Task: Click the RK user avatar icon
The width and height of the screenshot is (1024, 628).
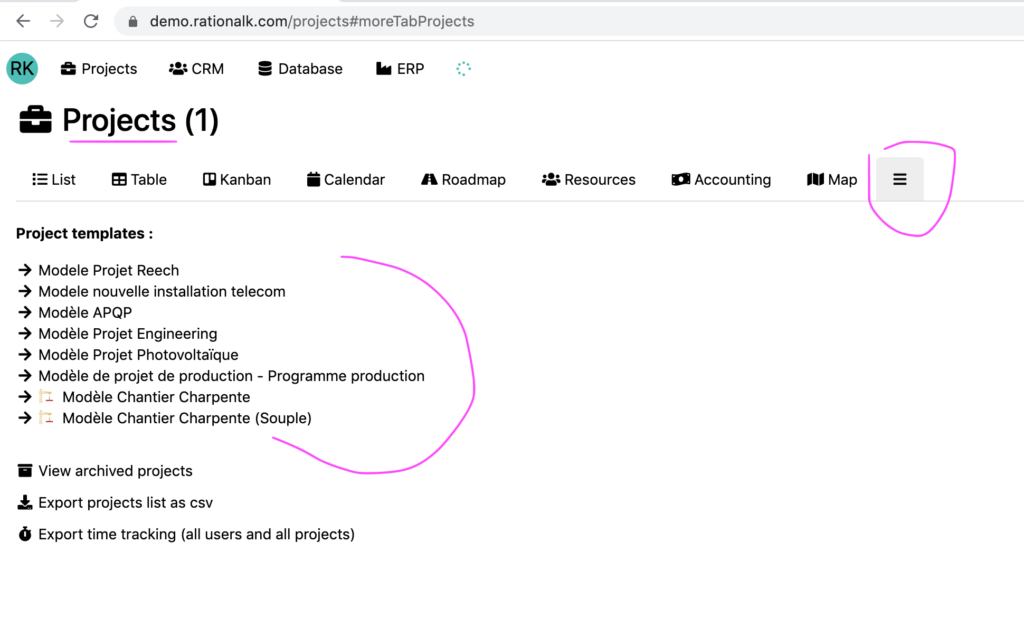Action: (22, 68)
